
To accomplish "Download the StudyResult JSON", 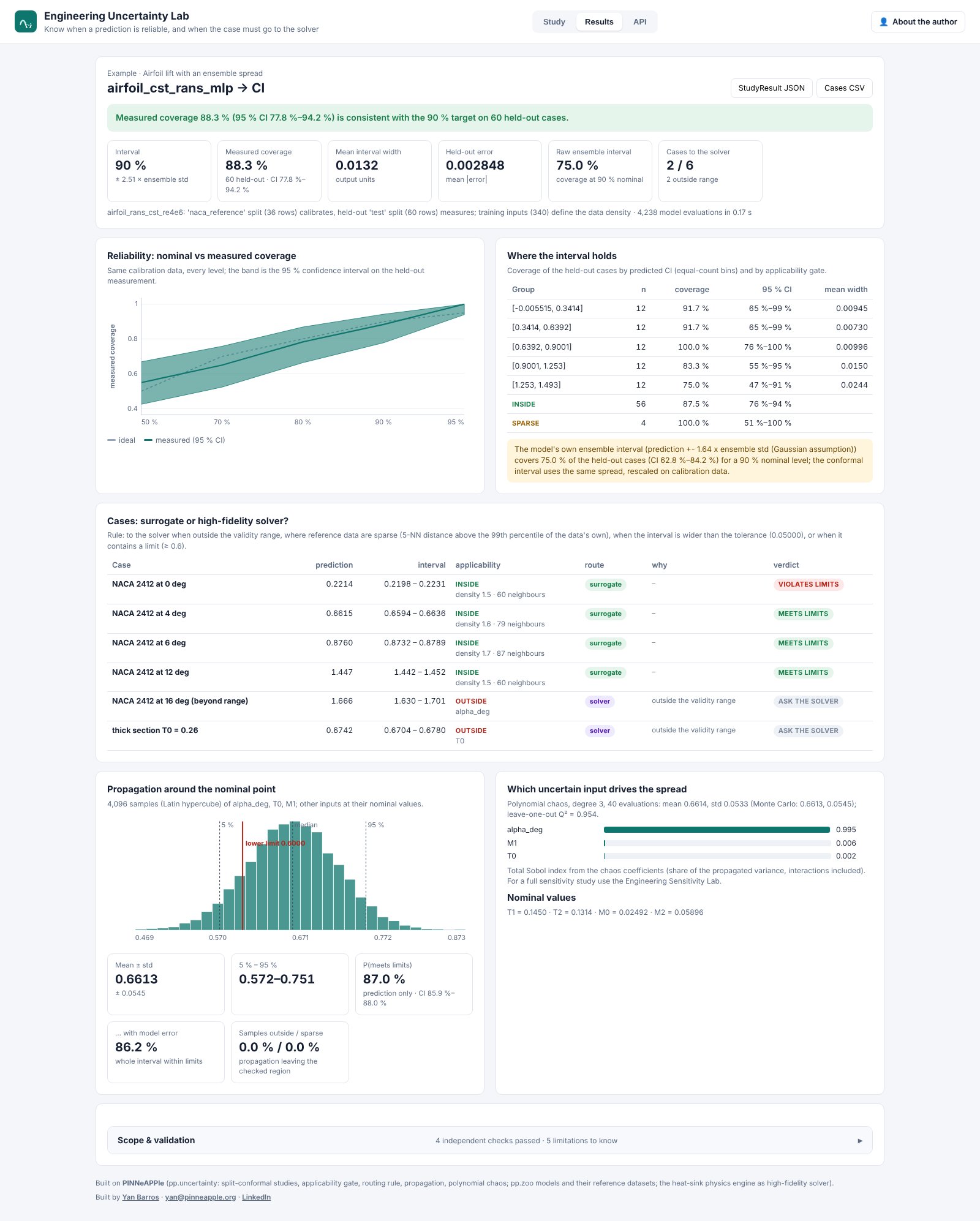I will click(771, 88).
